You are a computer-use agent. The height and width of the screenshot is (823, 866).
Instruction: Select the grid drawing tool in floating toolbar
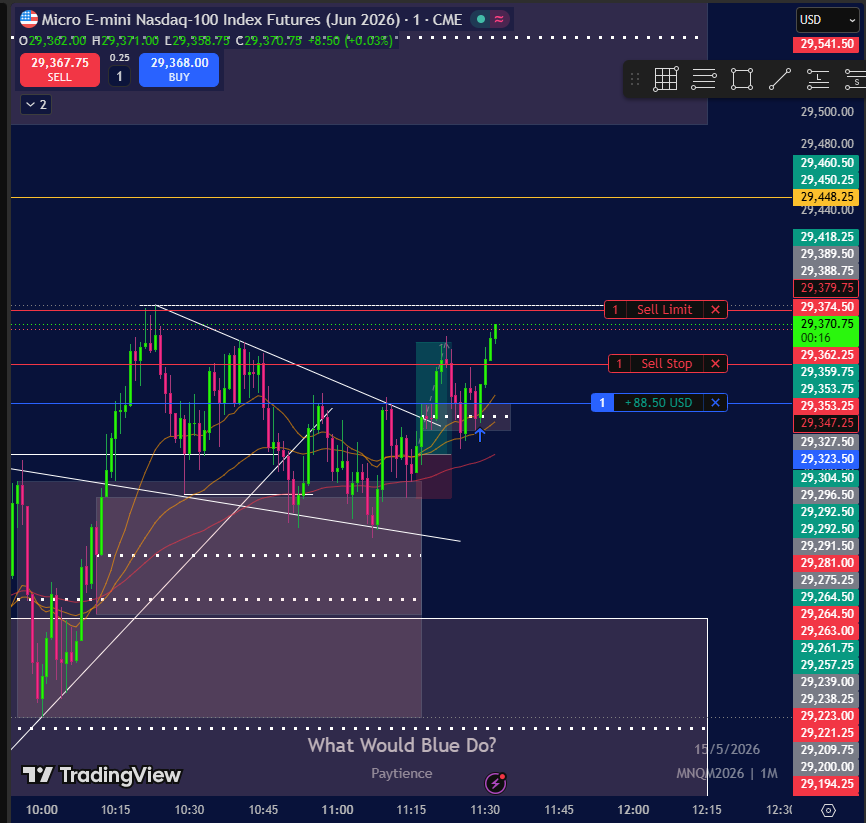666,79
